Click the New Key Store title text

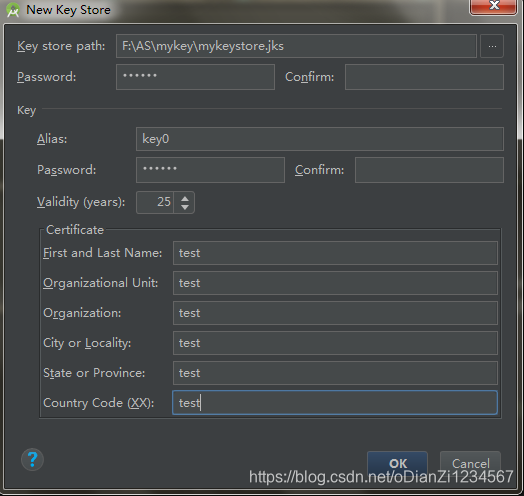69,10
